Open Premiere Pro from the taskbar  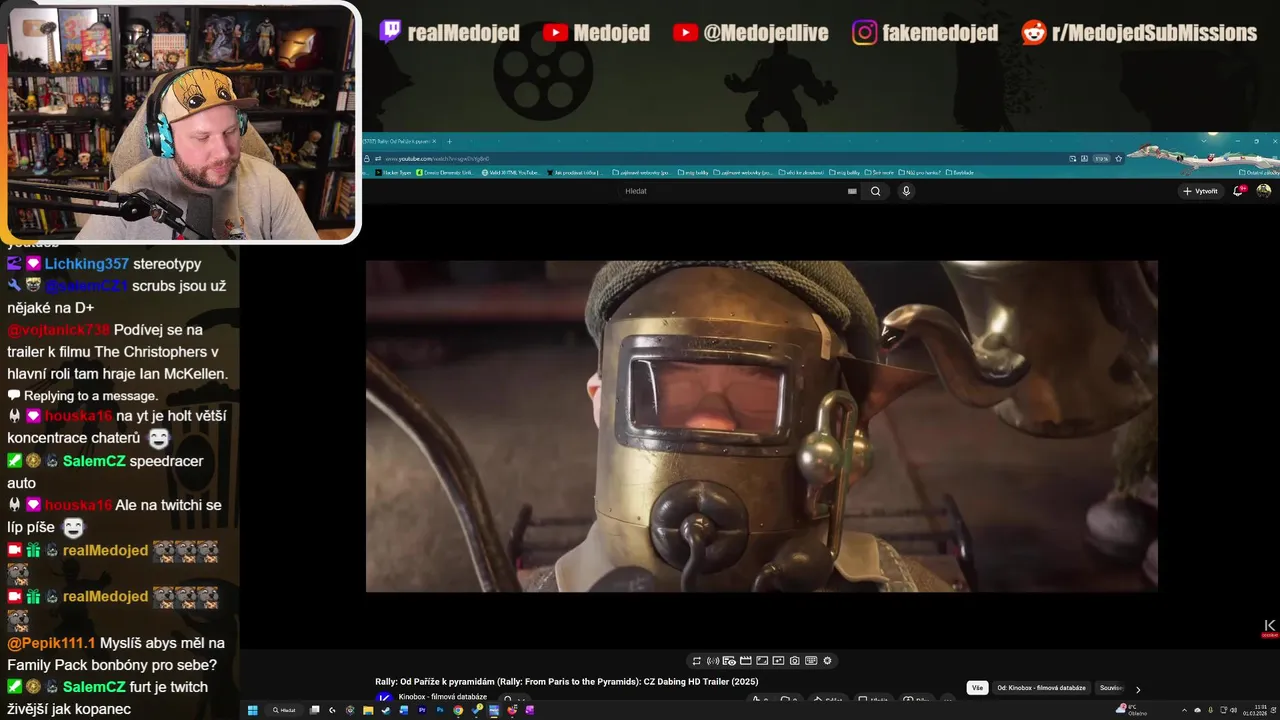[x=422, y=710]
